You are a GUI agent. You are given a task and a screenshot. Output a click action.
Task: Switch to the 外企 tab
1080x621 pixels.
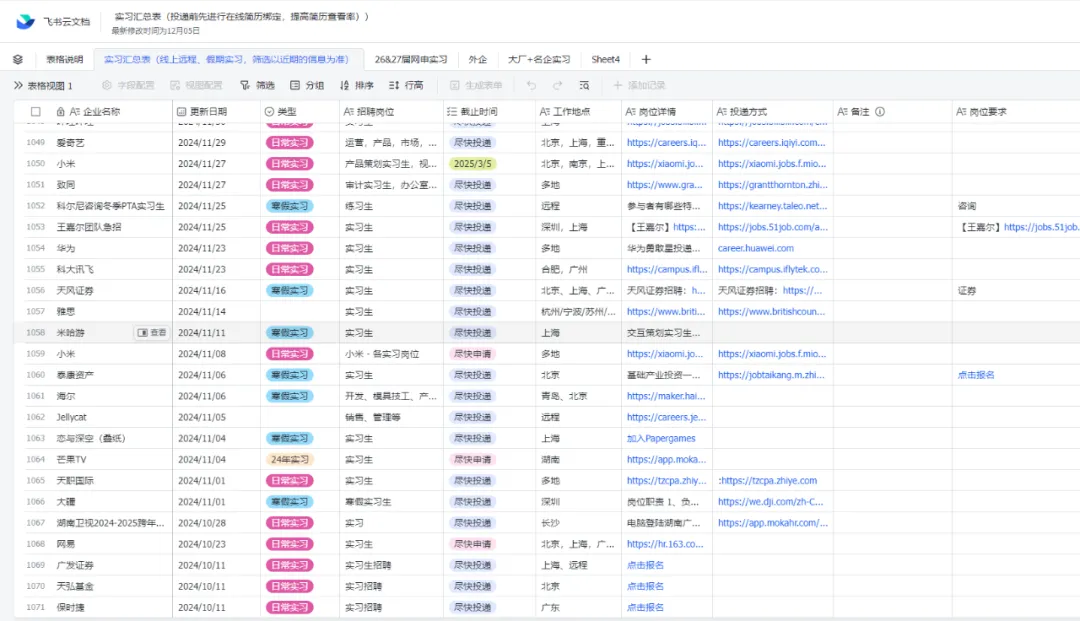[478, 59]
